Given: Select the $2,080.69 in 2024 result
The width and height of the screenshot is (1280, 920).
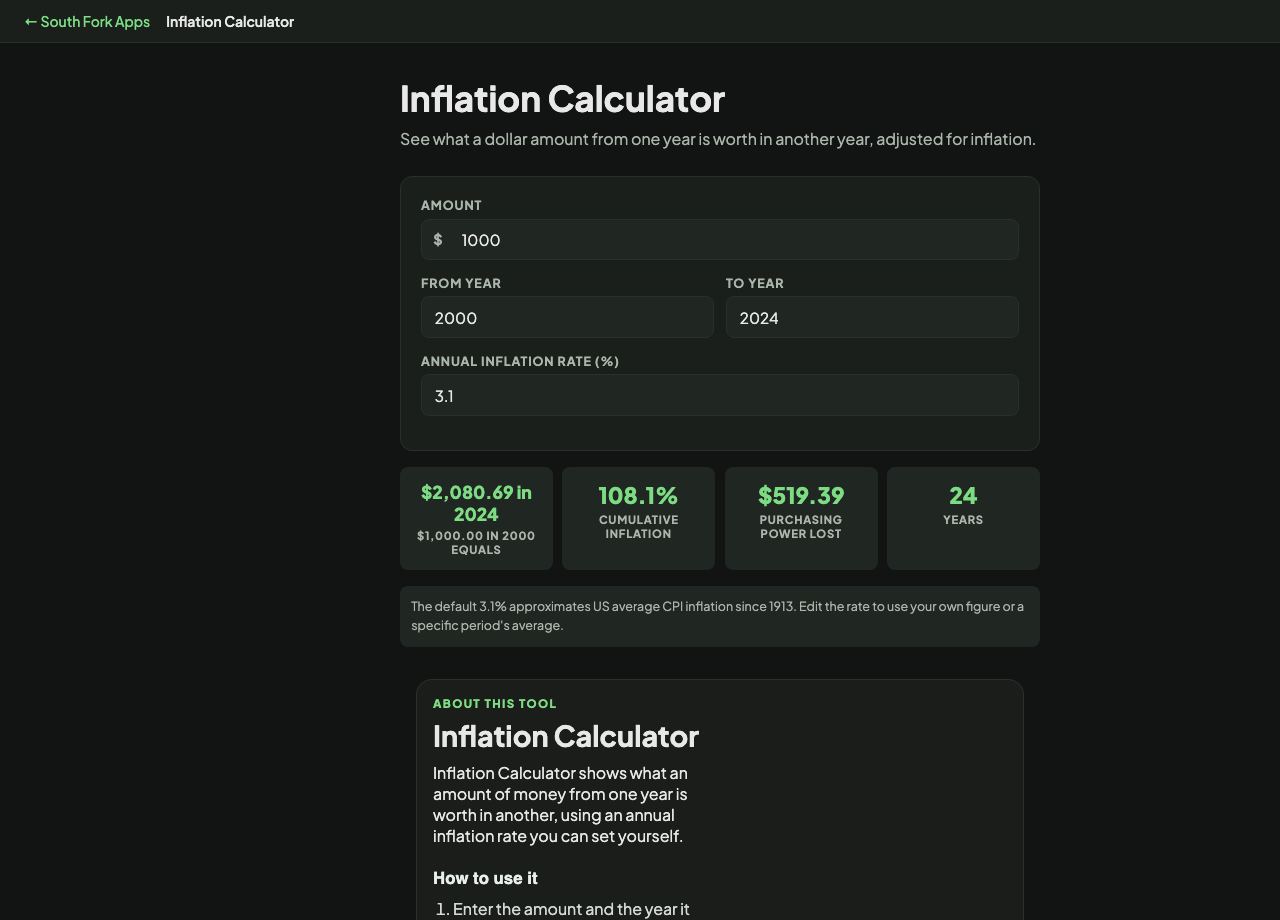Looking at the screenshot, I should click(x=476, y=503).
